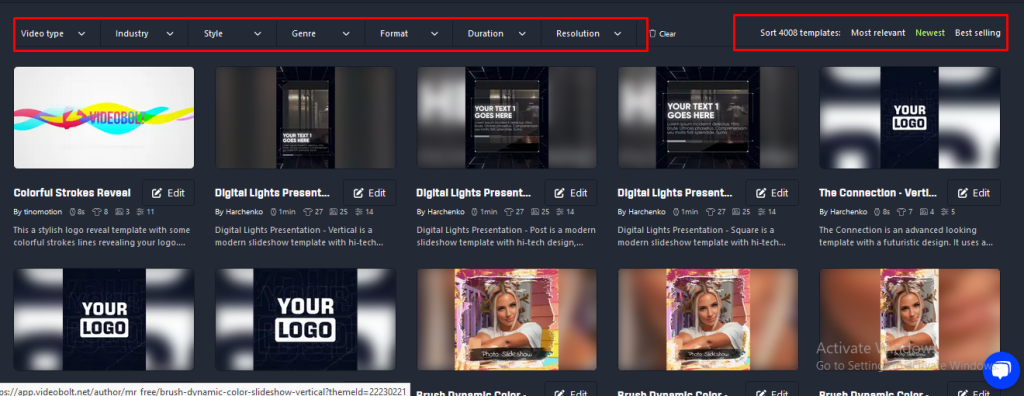Viewport: 1024px width, 396px height.
Task: Edit the Digital Lights Presentation Vertical template
Action: point(370,193)
